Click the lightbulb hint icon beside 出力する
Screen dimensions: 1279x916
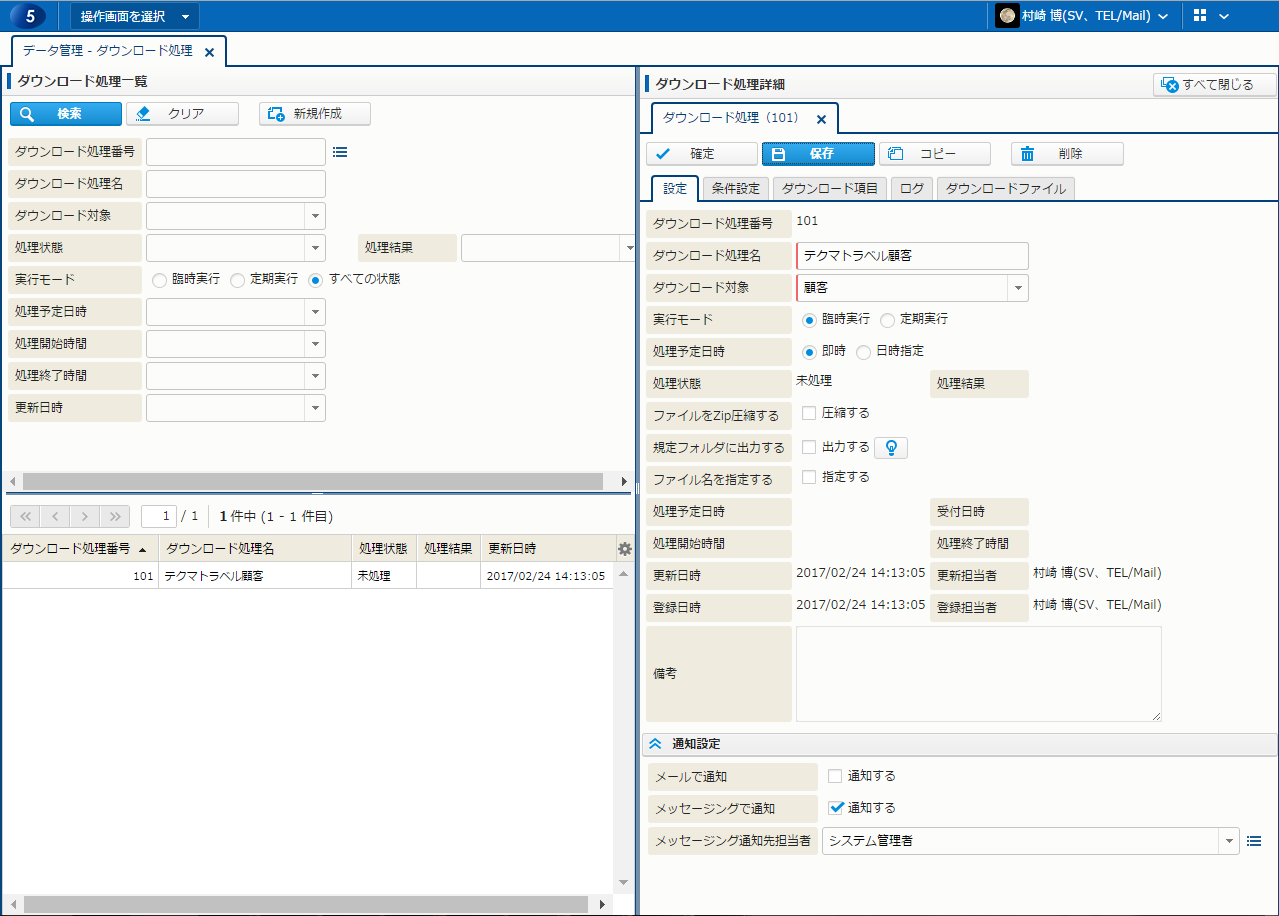pos(891,448)
